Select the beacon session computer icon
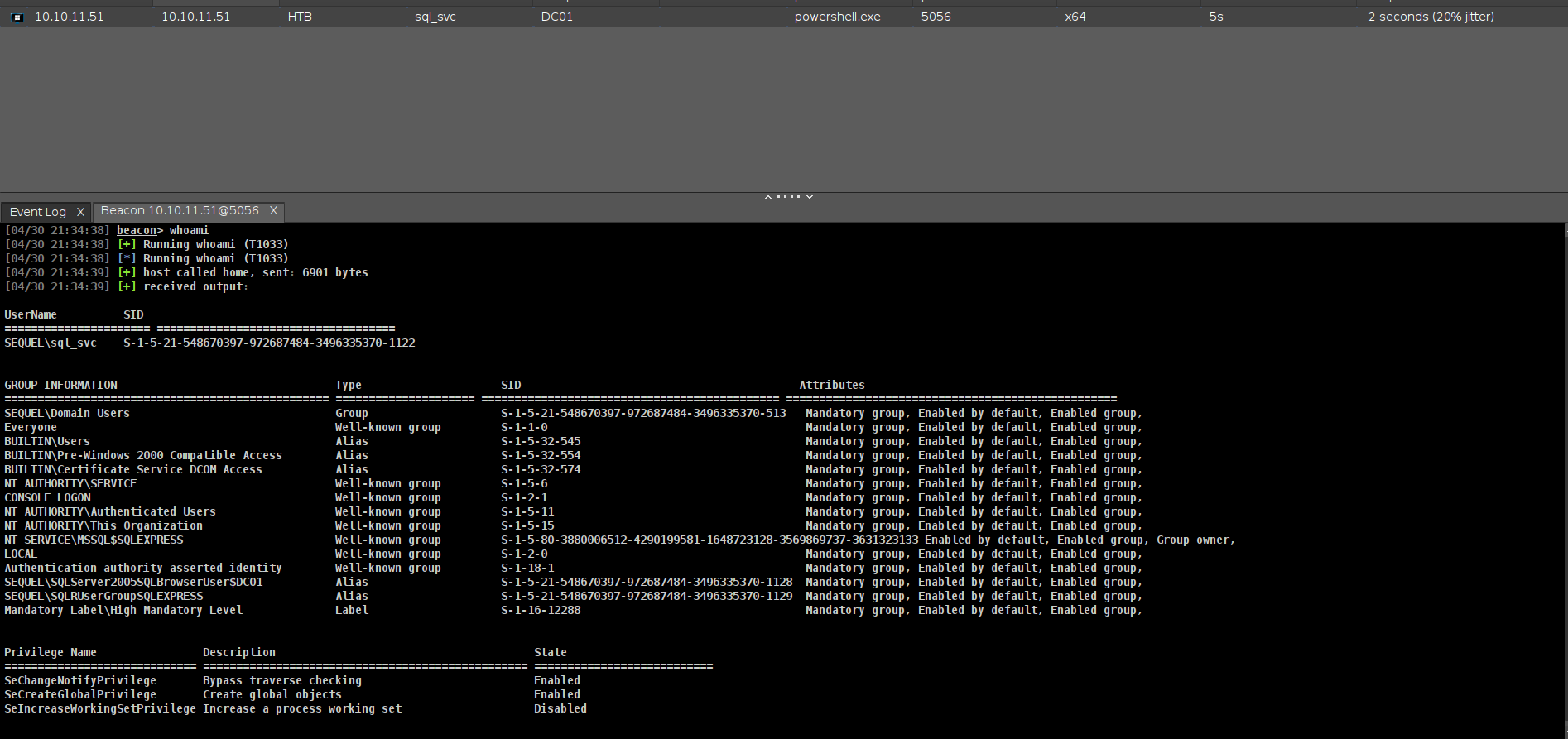The height and width of the screenshot is (739, 1568). click(17, 17)
